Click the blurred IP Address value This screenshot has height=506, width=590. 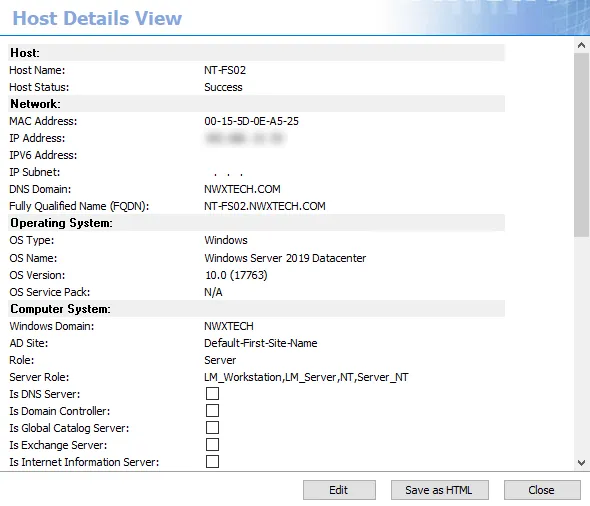click(x=245, y=138)
